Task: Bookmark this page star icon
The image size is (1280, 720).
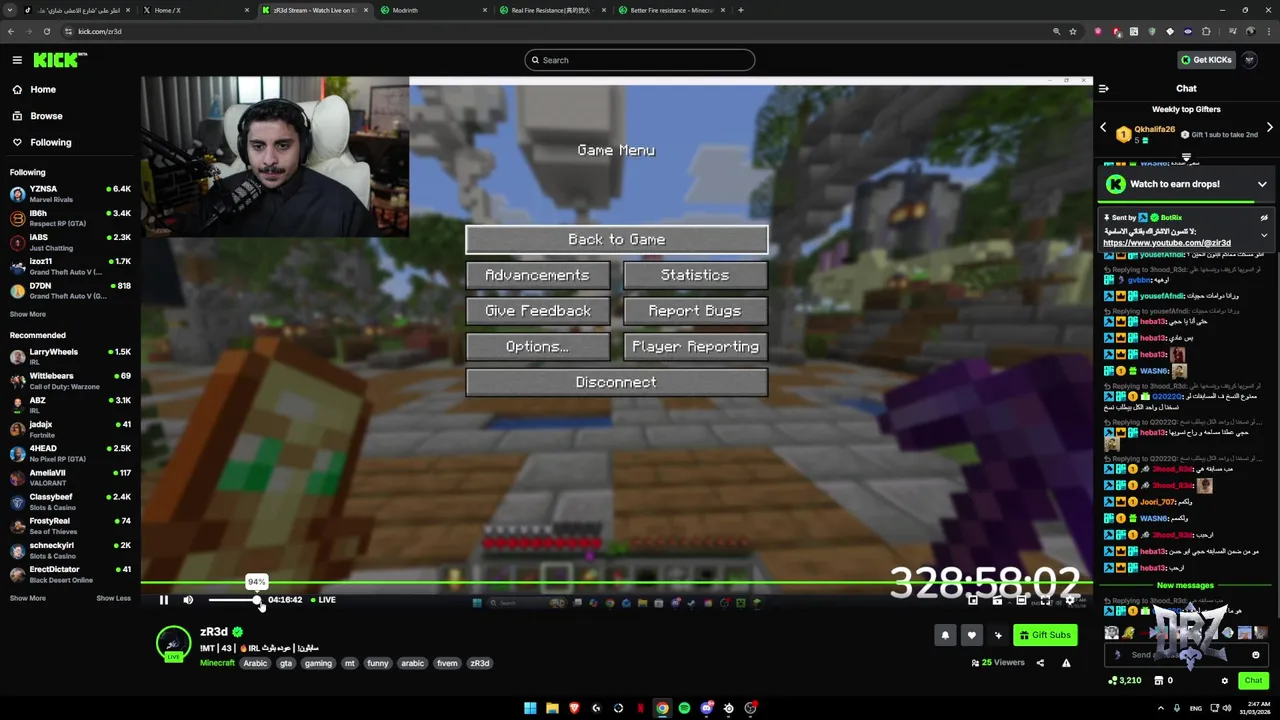Action: pos(1073,31)
